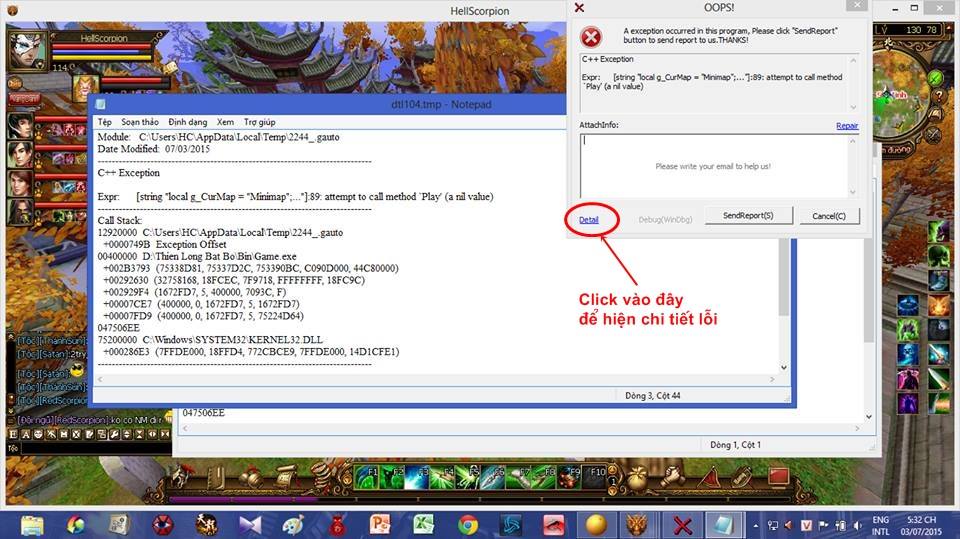The height and width of the screenshot is (539, 960).
Task: Select the F2 skill slot in hotbar
Action: tap(392, 478)
